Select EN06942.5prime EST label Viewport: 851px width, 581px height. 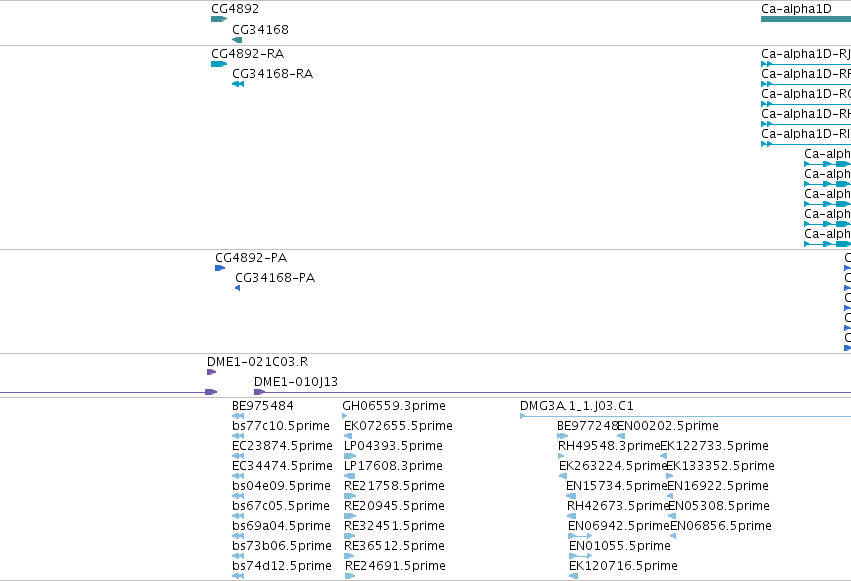click(619, 526)
